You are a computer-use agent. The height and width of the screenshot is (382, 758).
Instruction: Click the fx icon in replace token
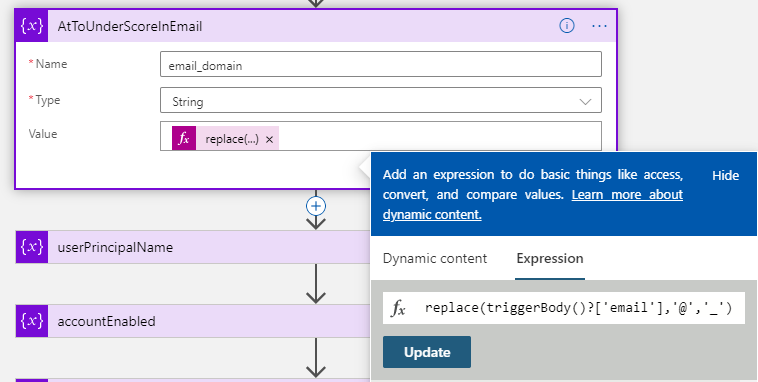tap(184, 139)
